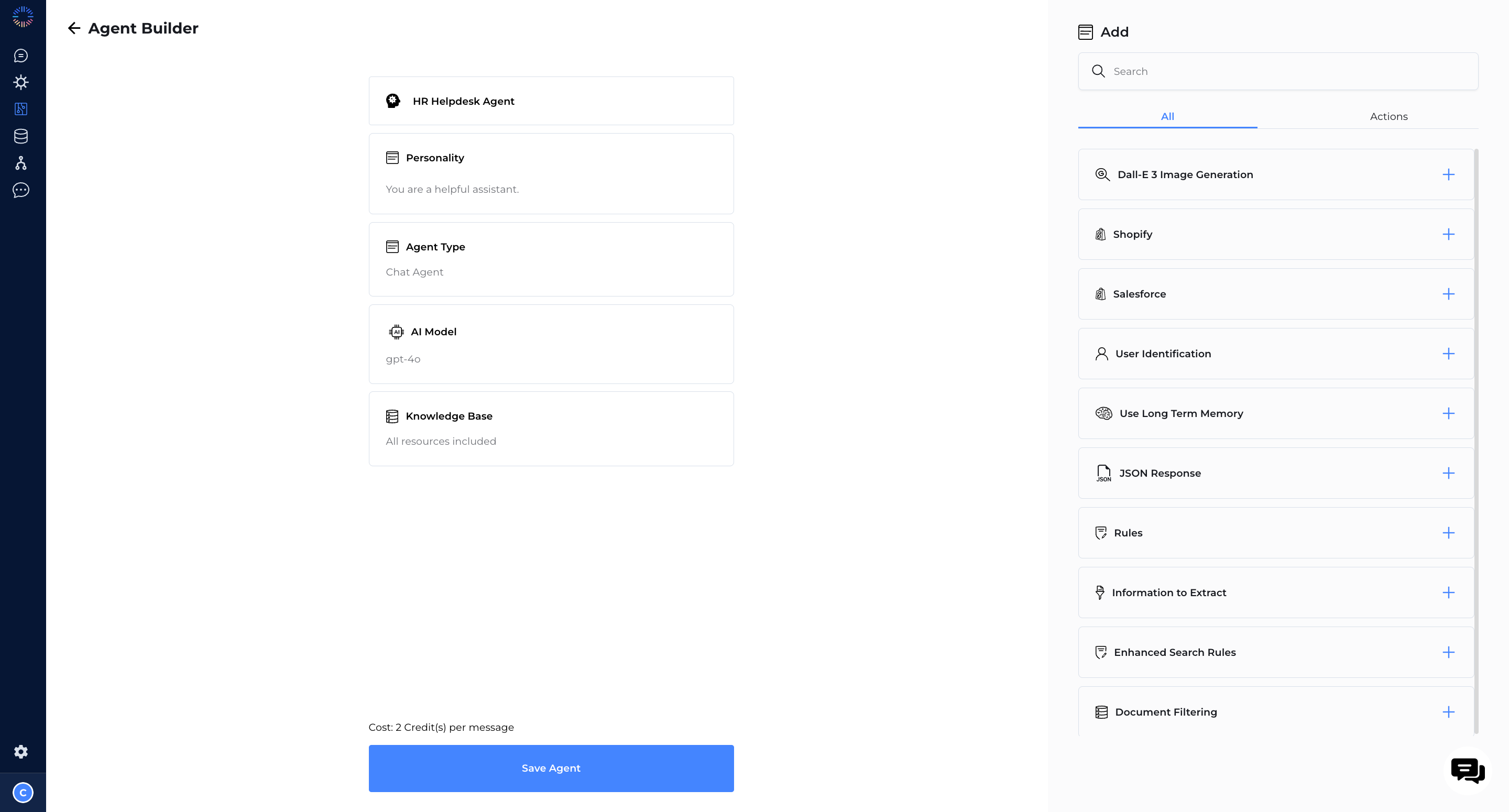The width and height of the screenshot is (1509, 812).
Task: Enable User Identification feature
Action: coord(1449,353)
